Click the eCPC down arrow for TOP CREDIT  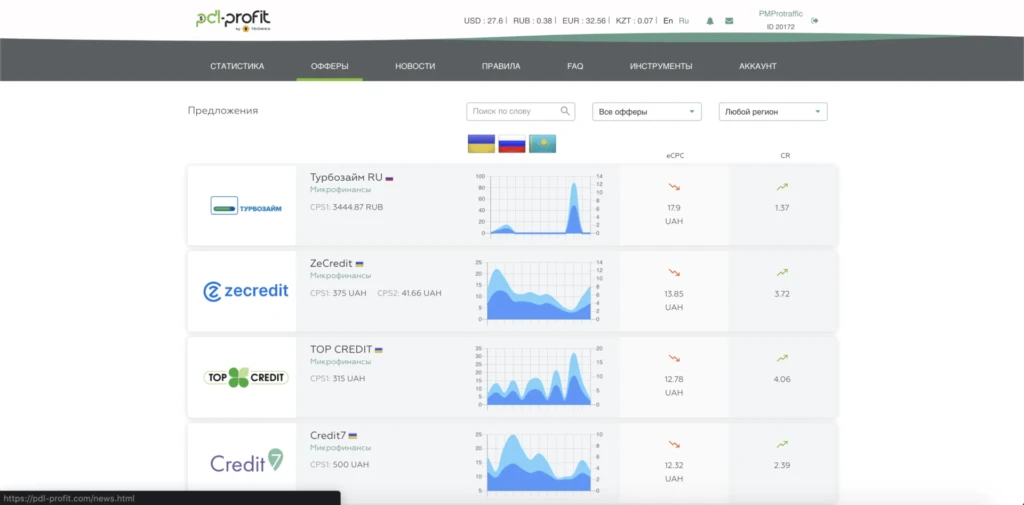674,359
